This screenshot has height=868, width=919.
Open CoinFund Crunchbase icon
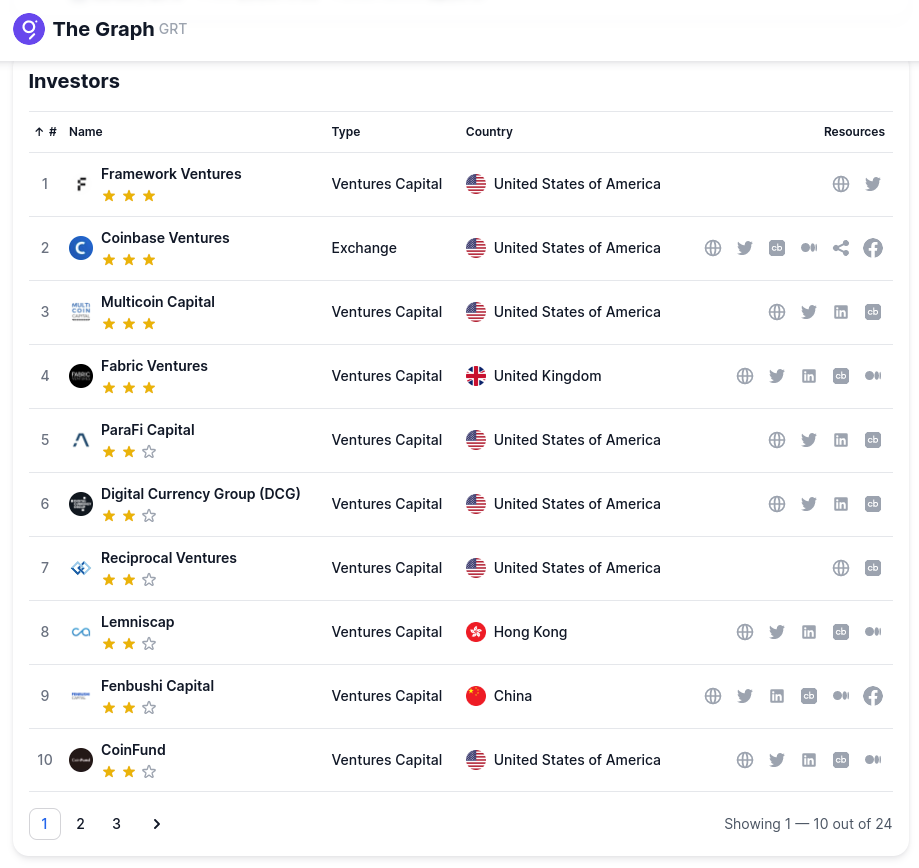tap(840, 760)
